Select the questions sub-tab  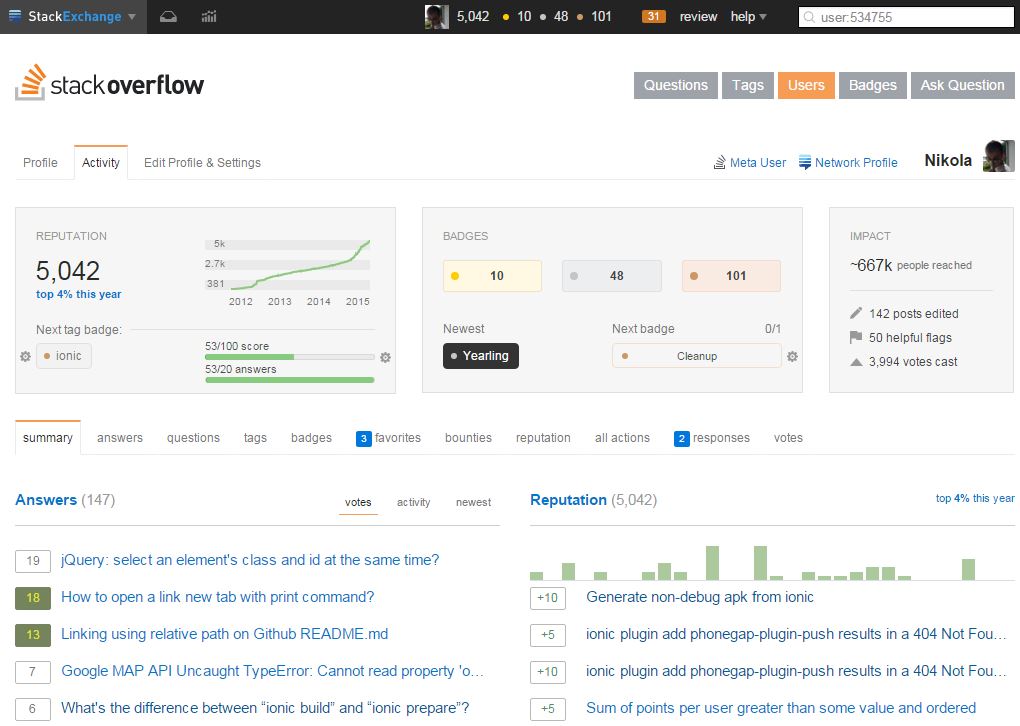pos(193,438)
